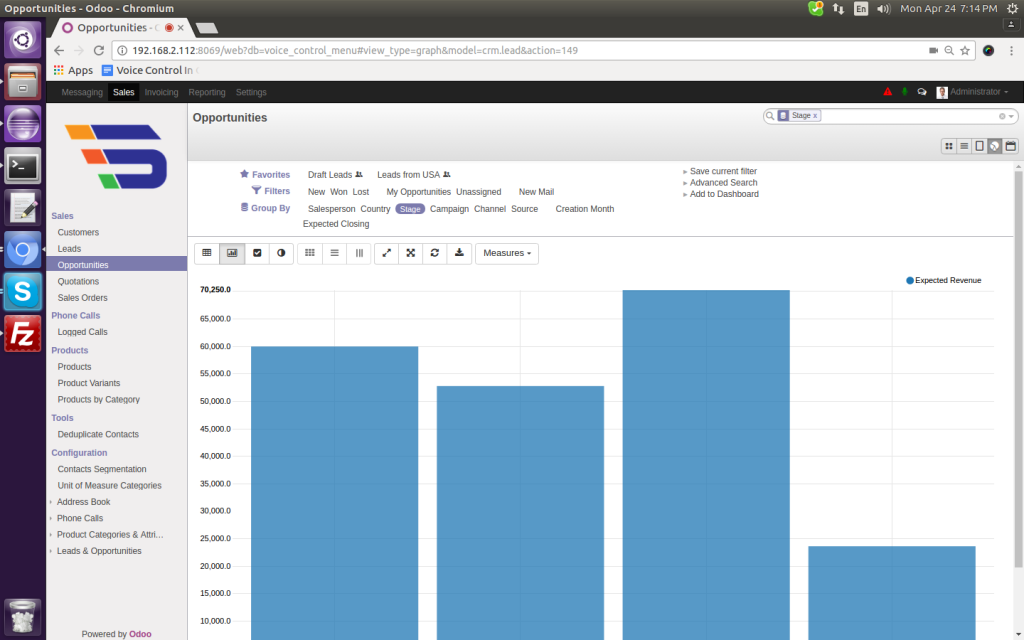The width and height of the screenshot is (1024, 640).
Task: Switch to the calendar view icon
Action: click(x=1010, y=146)
